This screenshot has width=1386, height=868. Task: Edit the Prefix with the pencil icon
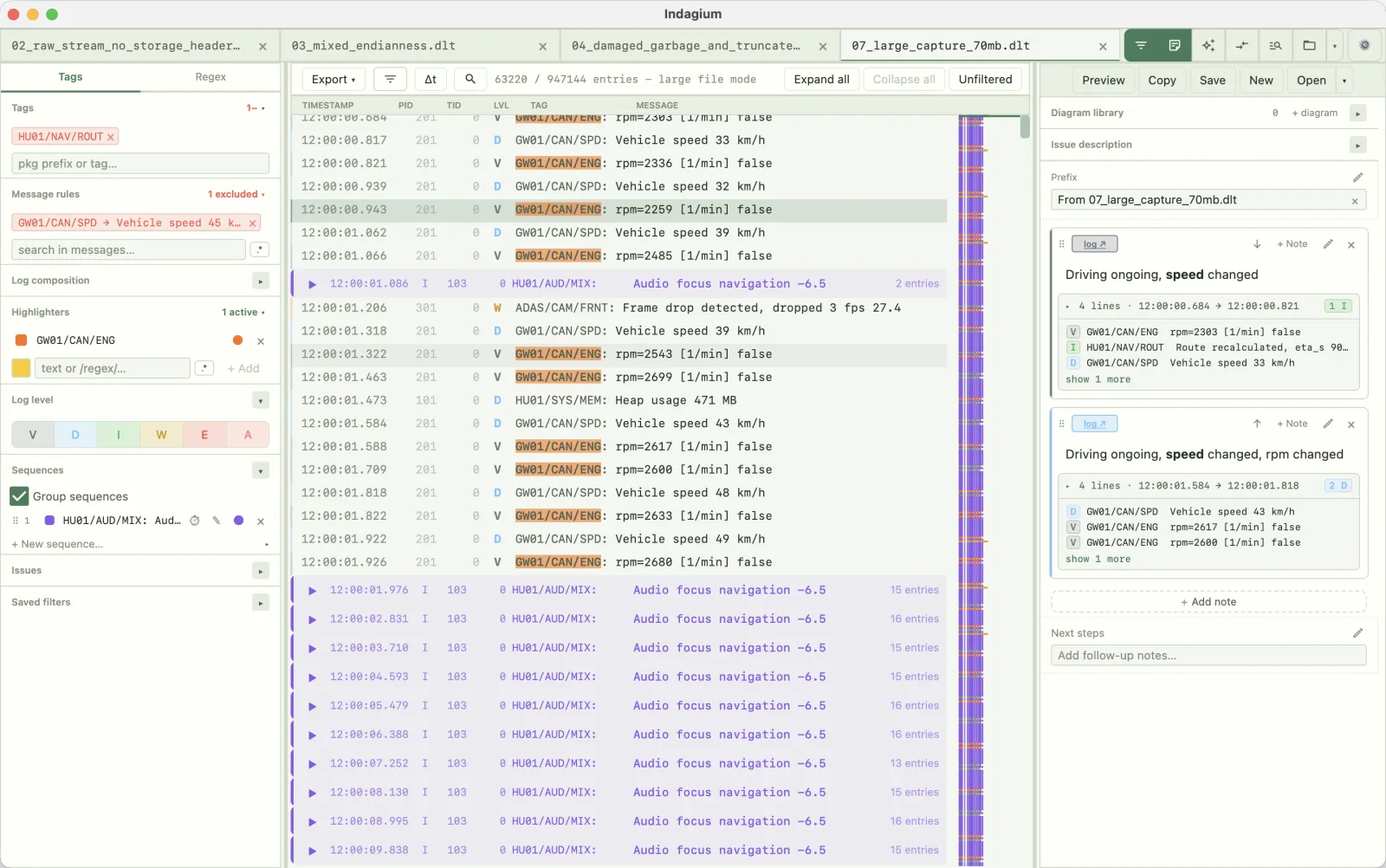[x=1357, y=177]
